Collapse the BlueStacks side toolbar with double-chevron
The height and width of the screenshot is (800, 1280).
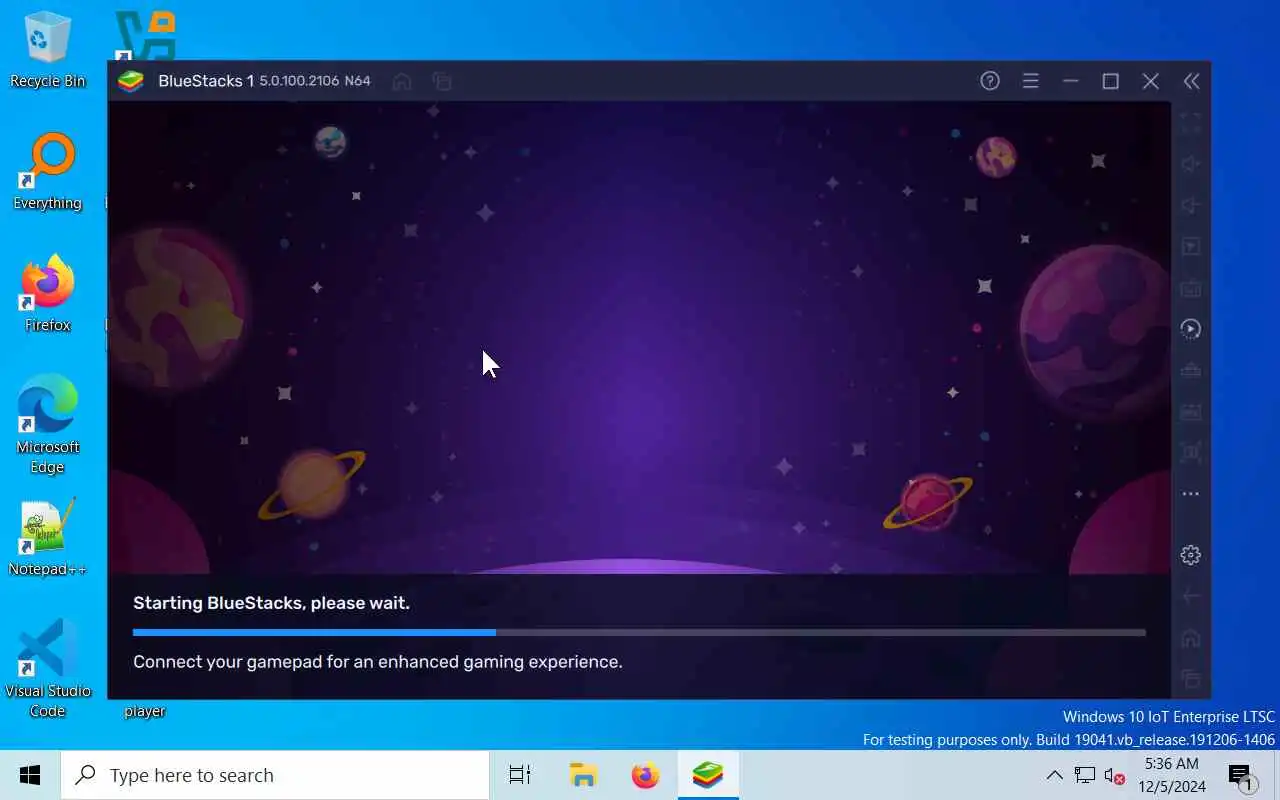pyautogui.click(x=1191, y=81)
